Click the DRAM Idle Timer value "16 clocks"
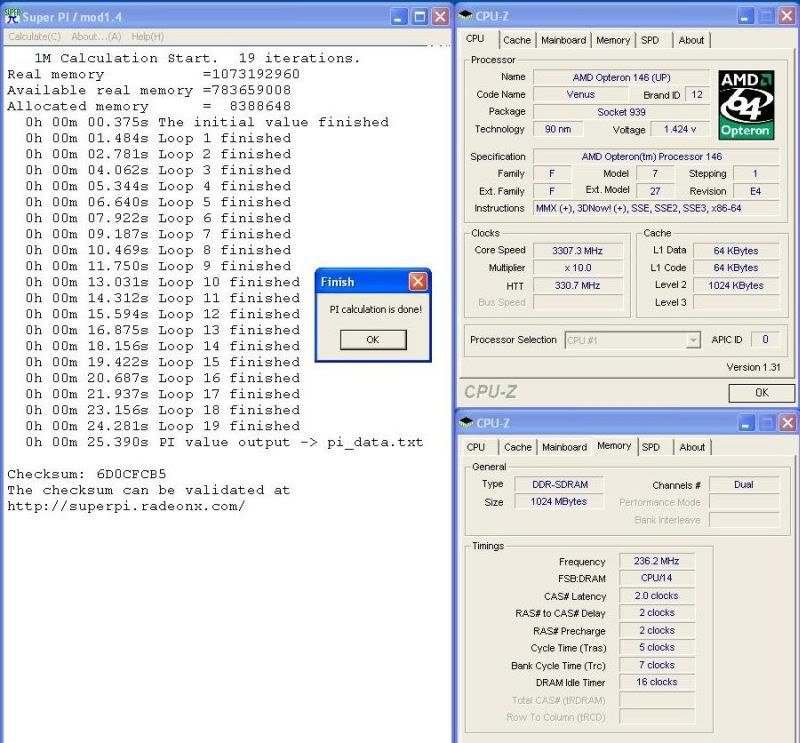Screen dimensions: 800x743 point(657,682)
